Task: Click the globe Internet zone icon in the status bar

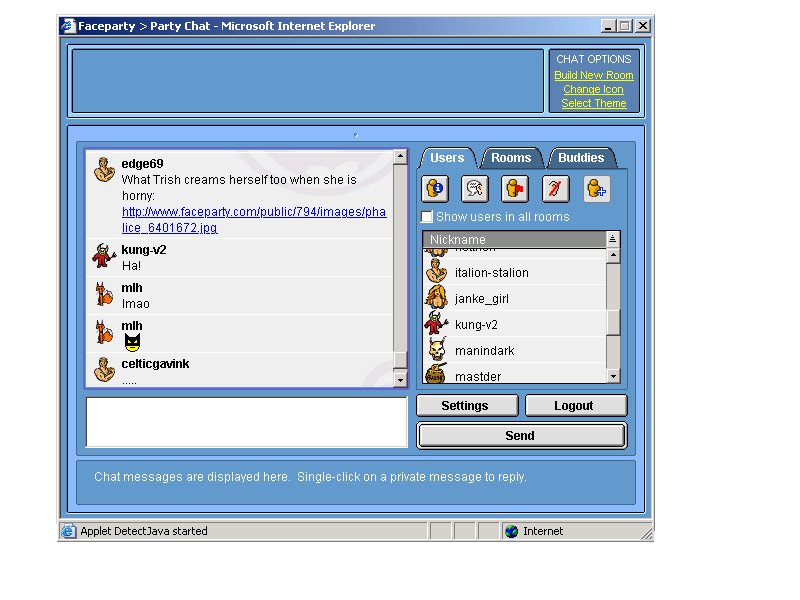Action: coord(511,532)
